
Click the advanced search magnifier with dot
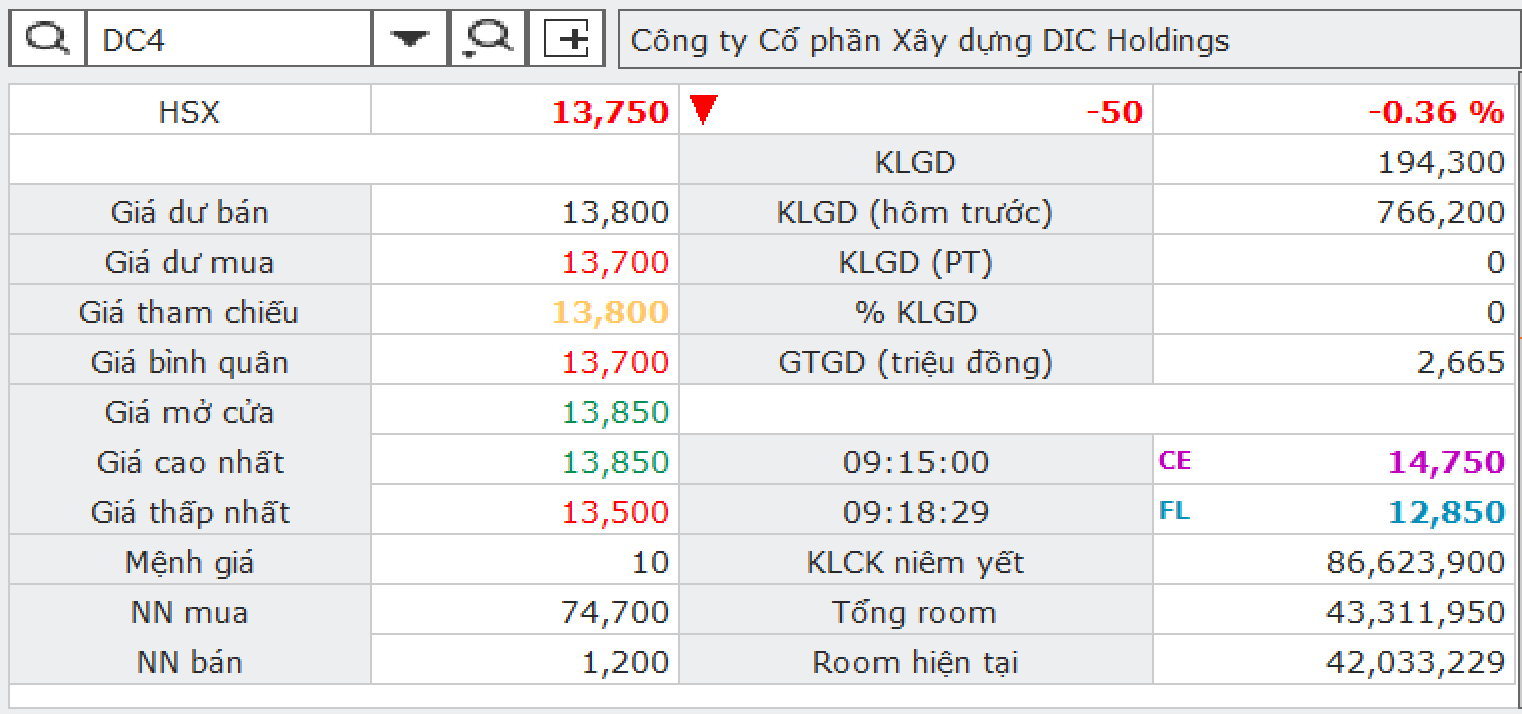[488, 40]
